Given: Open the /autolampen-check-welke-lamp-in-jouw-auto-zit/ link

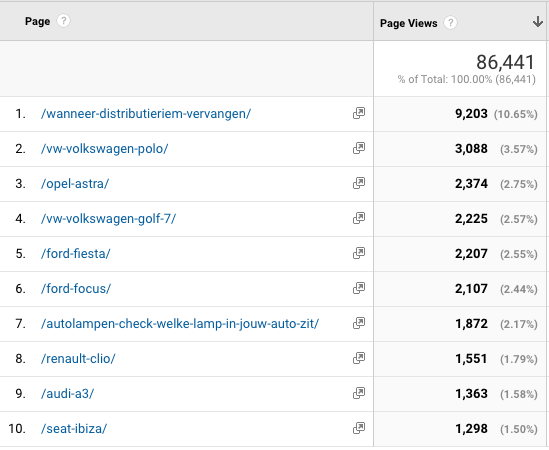Looking at the screenshot, I should (x=180, y=324).
